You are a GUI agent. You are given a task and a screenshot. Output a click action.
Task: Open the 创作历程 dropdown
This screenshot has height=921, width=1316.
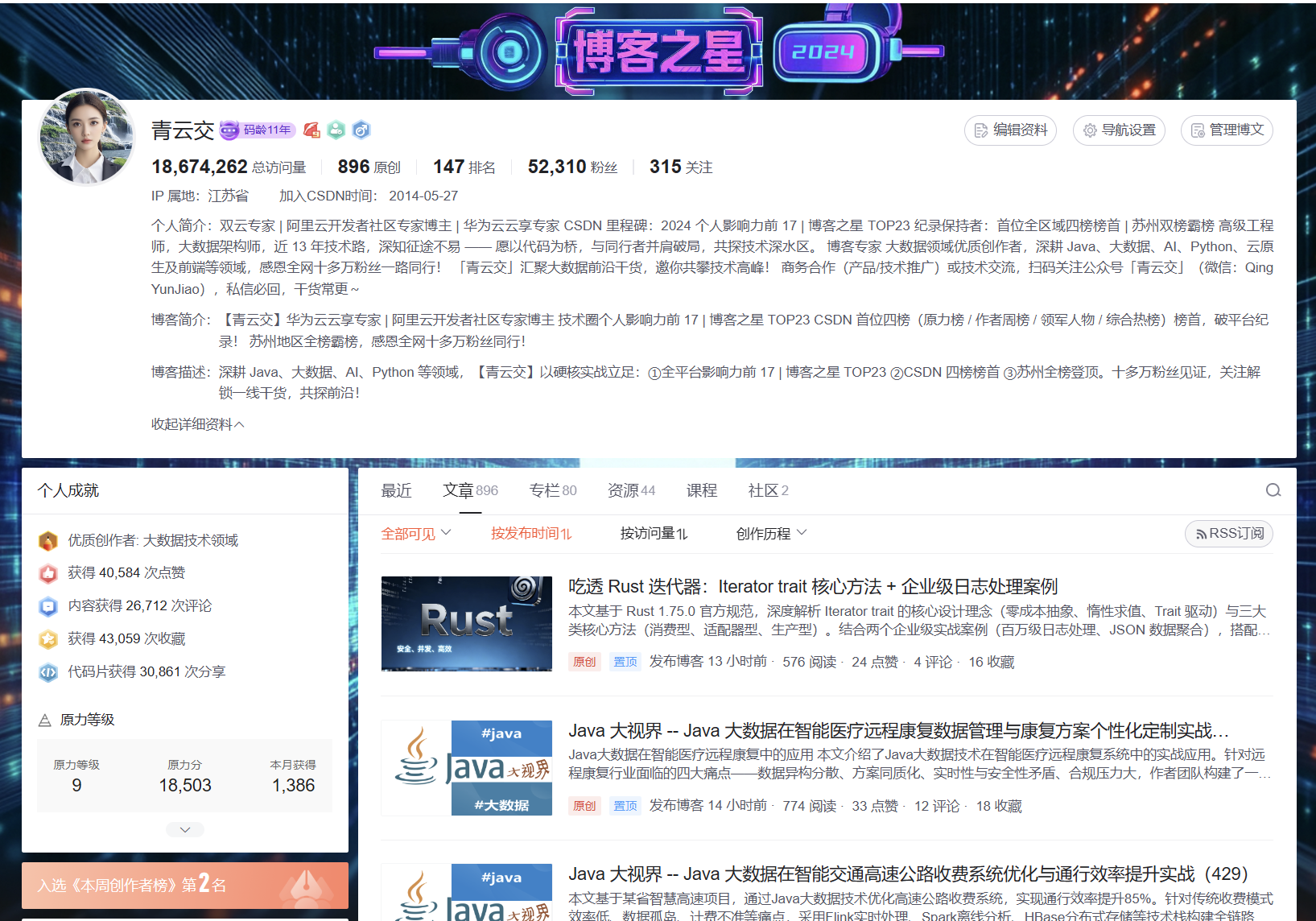pyautogui.click(x=771, y=533)
